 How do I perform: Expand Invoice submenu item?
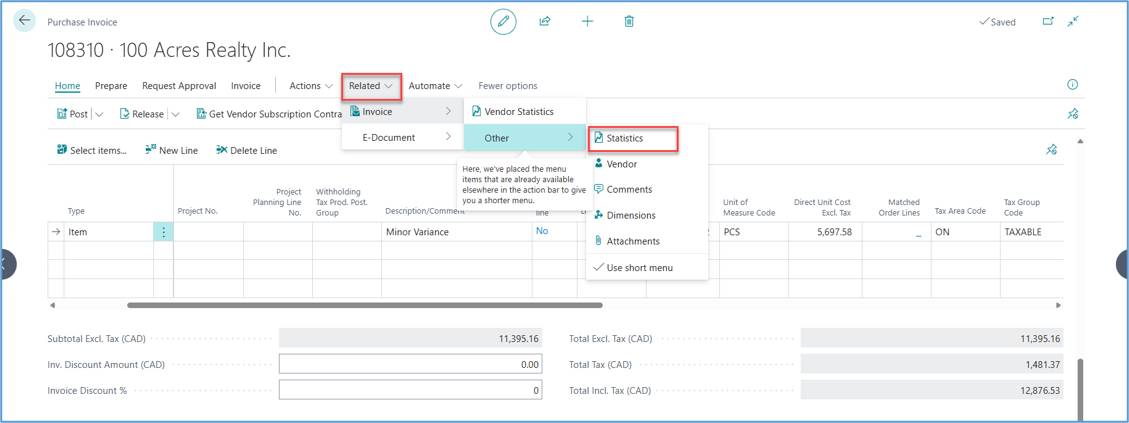(x=402, y=112)
